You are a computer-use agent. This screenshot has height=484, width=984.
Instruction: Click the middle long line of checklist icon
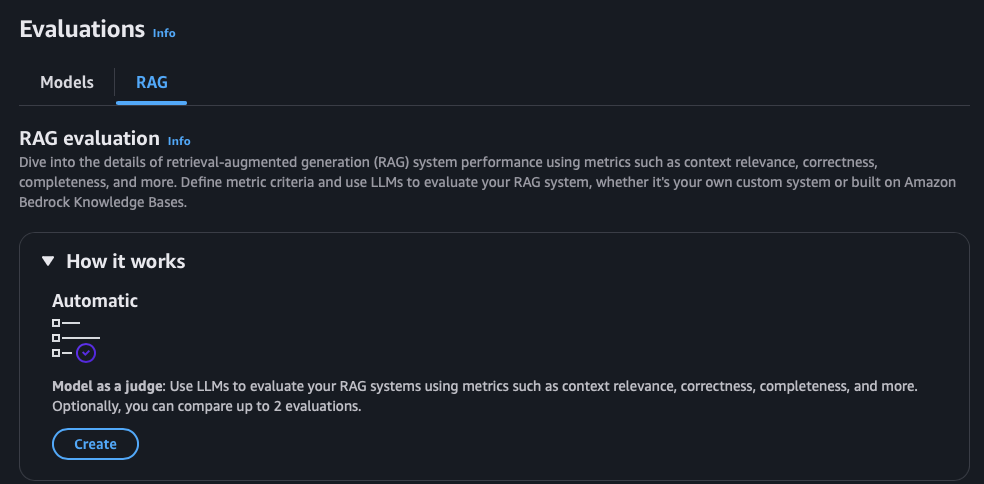81,338
